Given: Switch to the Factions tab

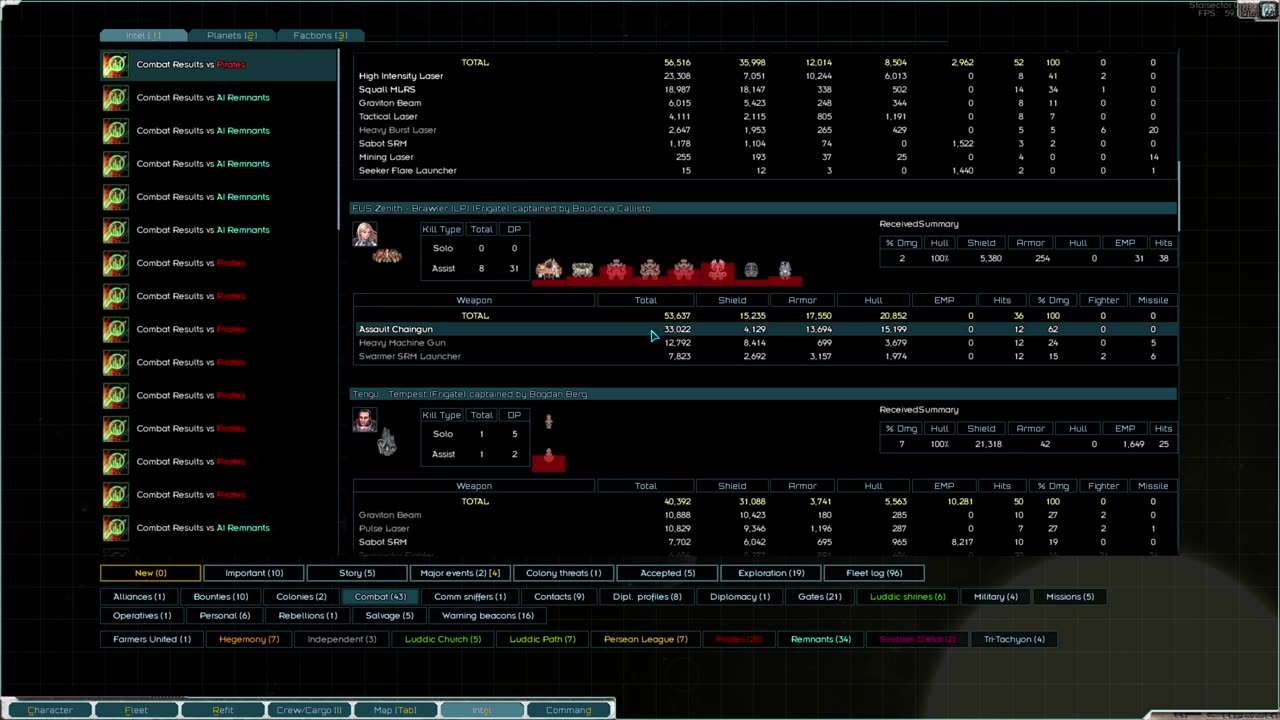Looking at the screenshot, I should [320, 35].
